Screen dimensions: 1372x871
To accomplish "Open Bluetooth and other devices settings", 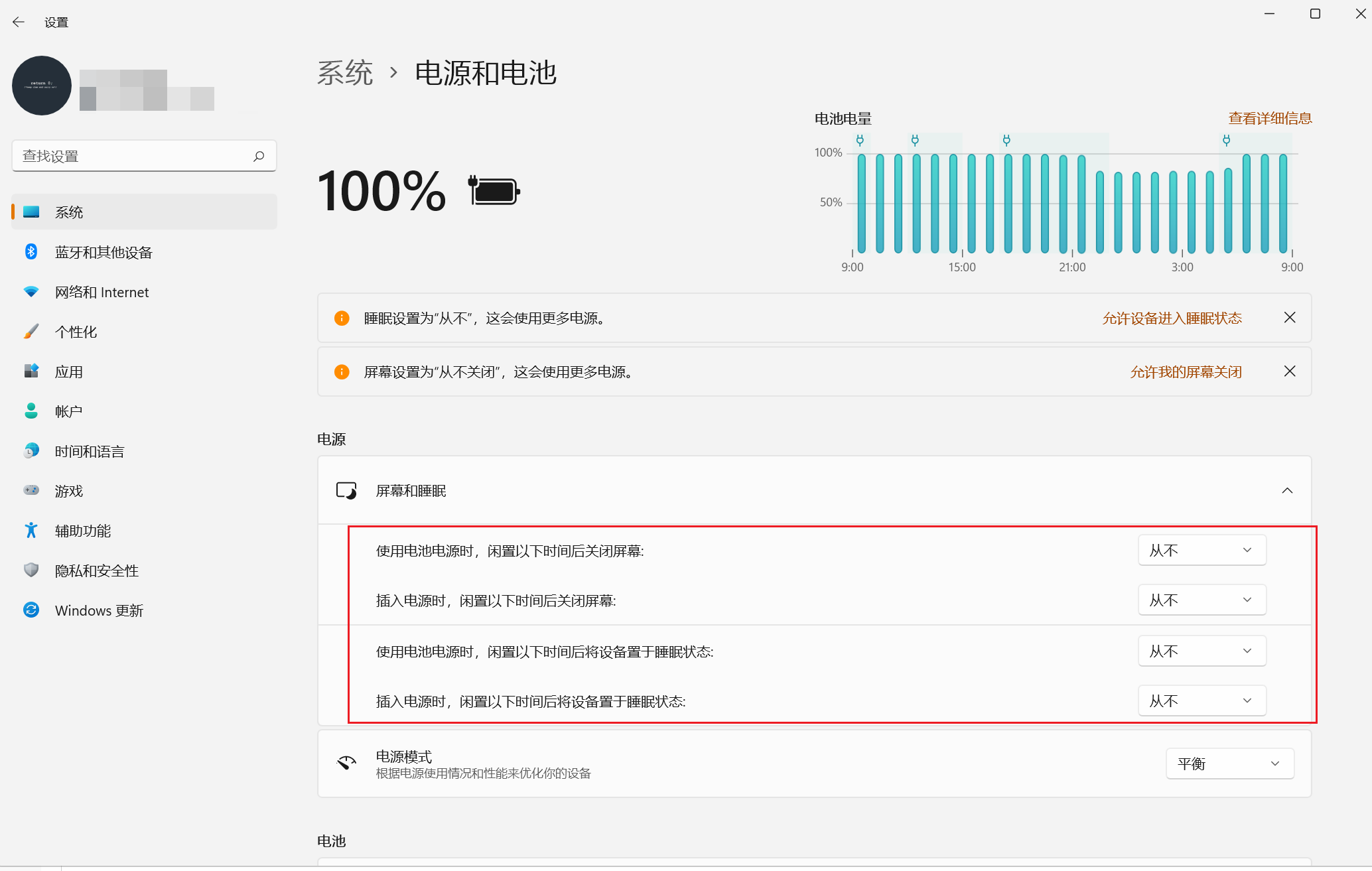I will [x=103, y=252].
